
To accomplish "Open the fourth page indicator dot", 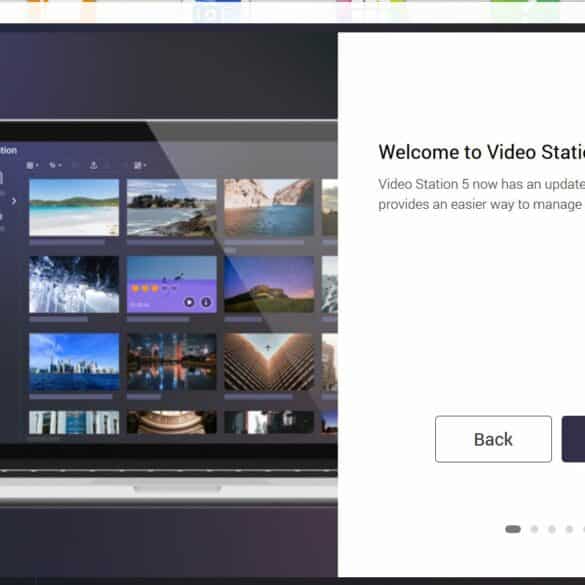I will click(x=569, y=529).
